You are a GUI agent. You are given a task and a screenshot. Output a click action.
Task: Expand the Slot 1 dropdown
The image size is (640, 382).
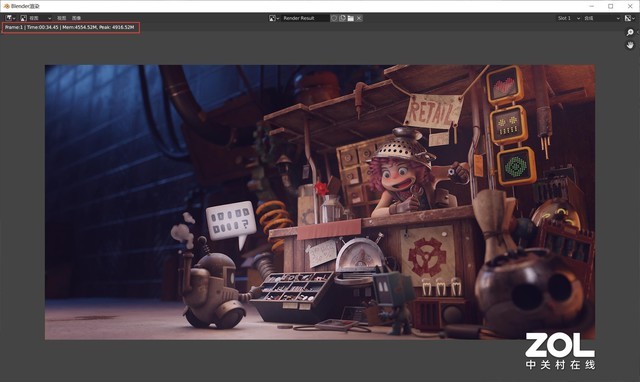569,18
